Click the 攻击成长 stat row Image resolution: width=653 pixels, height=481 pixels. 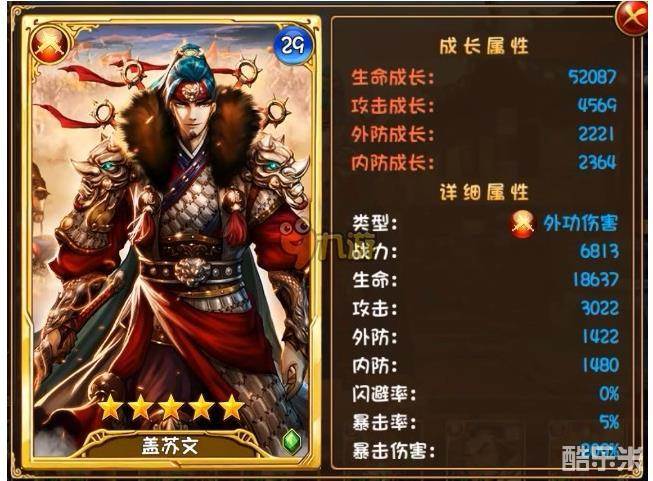484,105
